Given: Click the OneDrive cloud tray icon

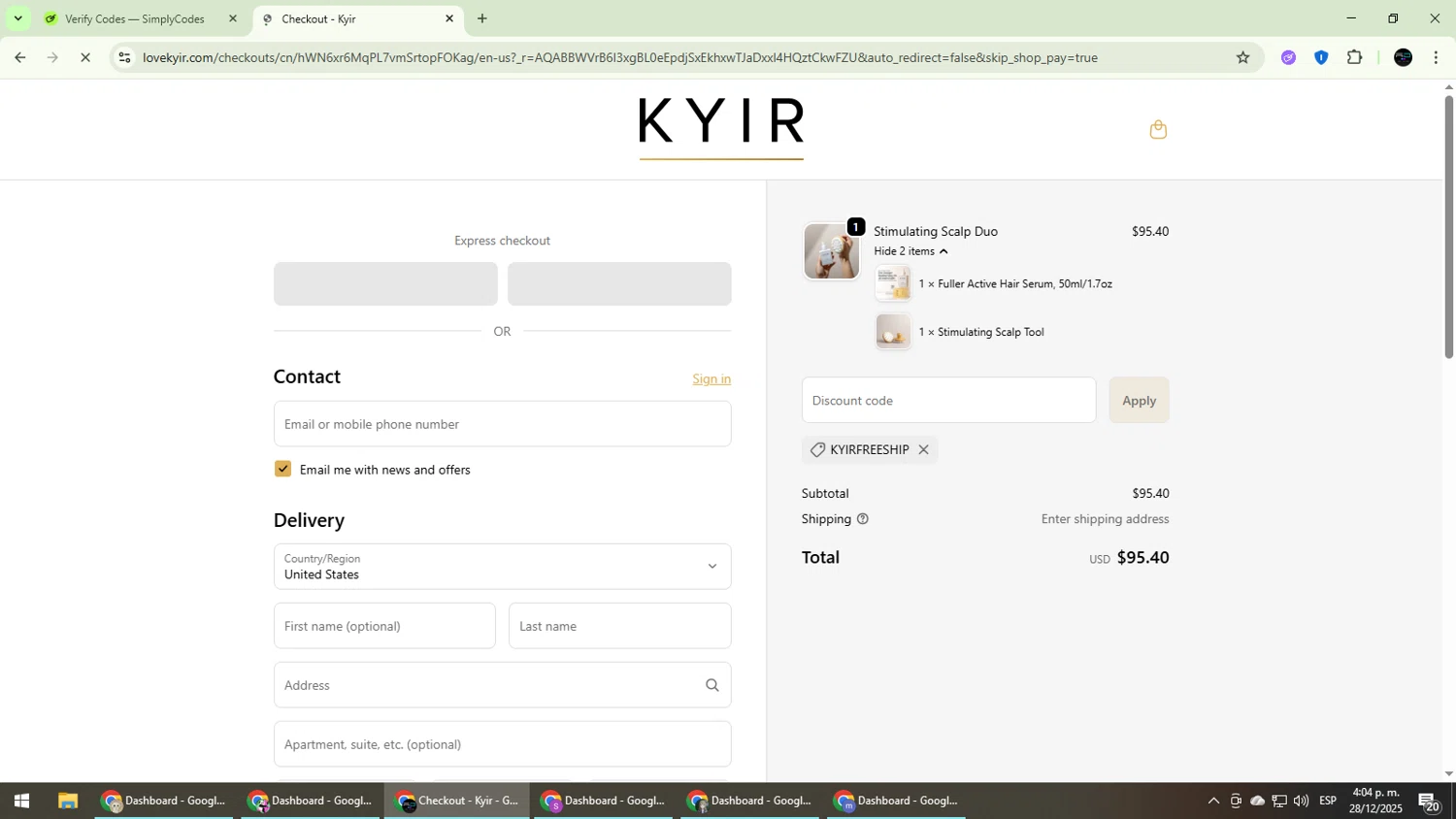Looking at the screenshot, I should click(1257, 801).
